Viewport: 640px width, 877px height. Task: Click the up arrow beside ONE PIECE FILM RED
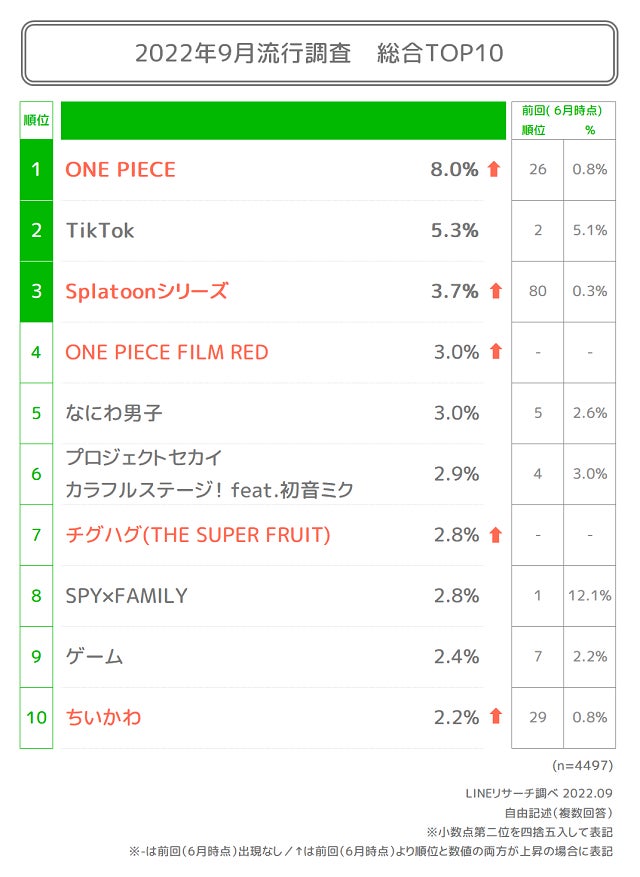(x=493, y=352)
